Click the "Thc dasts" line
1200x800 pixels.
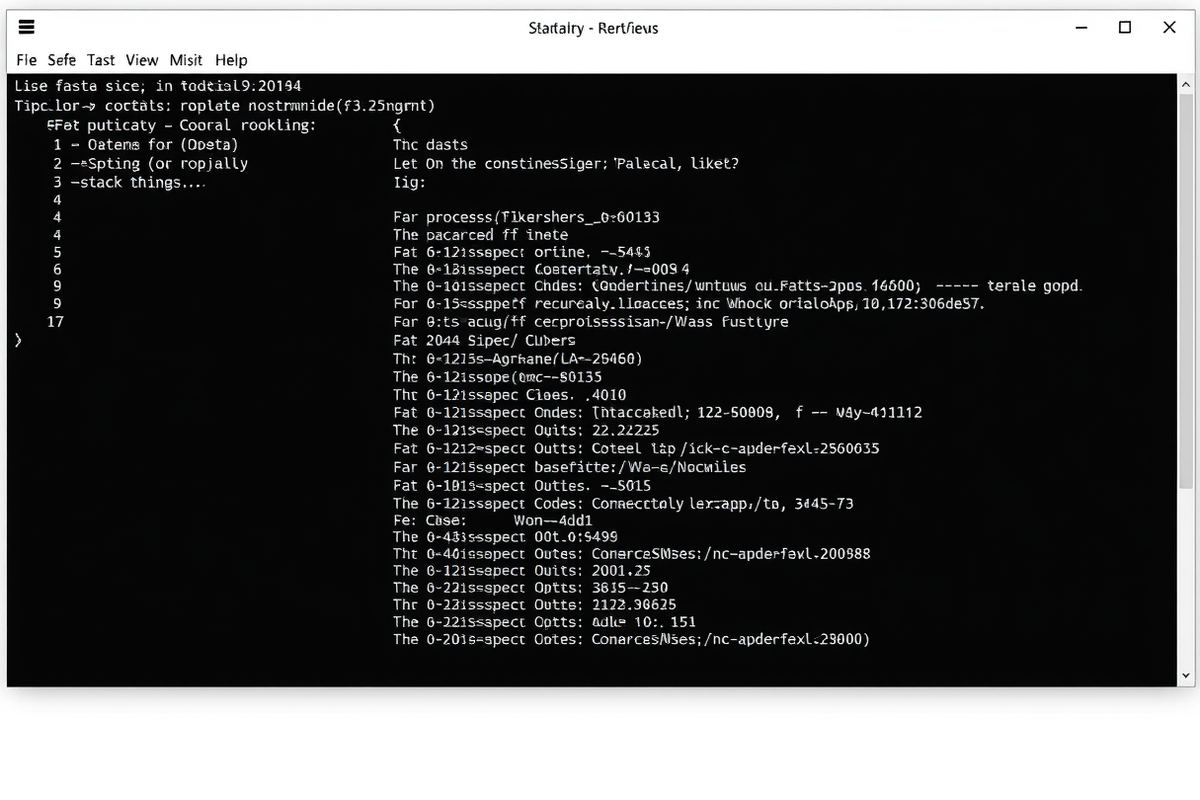[x=431, y=145]
